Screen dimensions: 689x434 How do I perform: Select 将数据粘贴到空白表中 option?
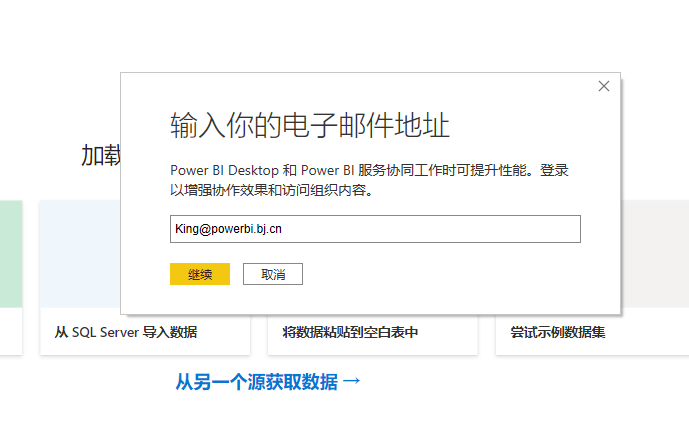coord(350,332)
